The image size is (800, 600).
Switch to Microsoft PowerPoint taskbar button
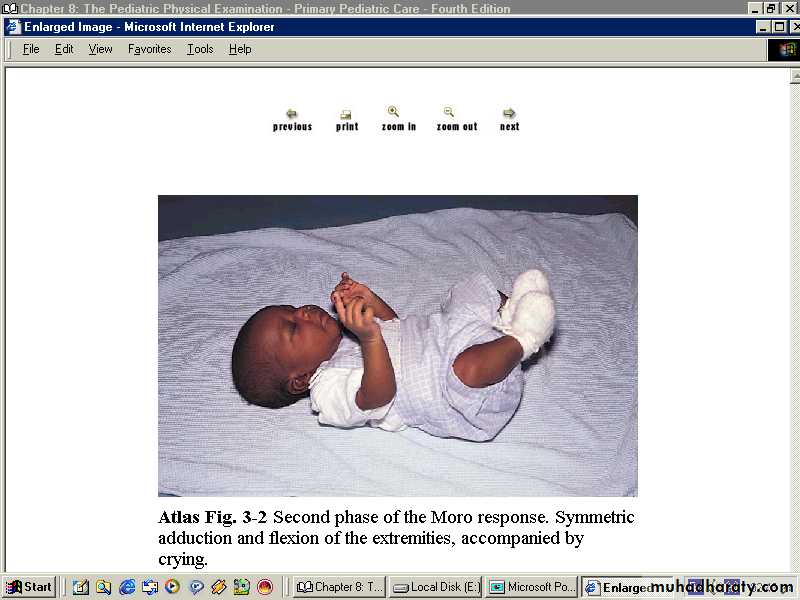point(532,587)
